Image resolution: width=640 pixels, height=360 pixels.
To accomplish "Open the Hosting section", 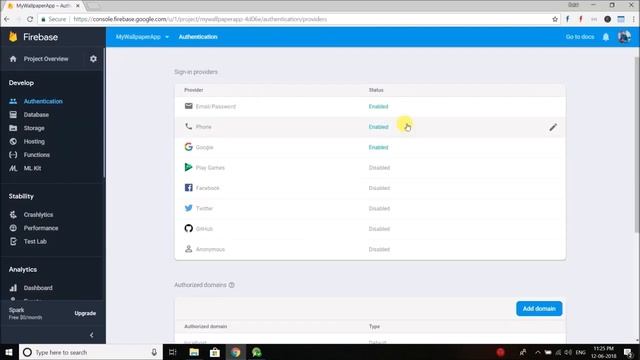I will (x=34, y=142).
